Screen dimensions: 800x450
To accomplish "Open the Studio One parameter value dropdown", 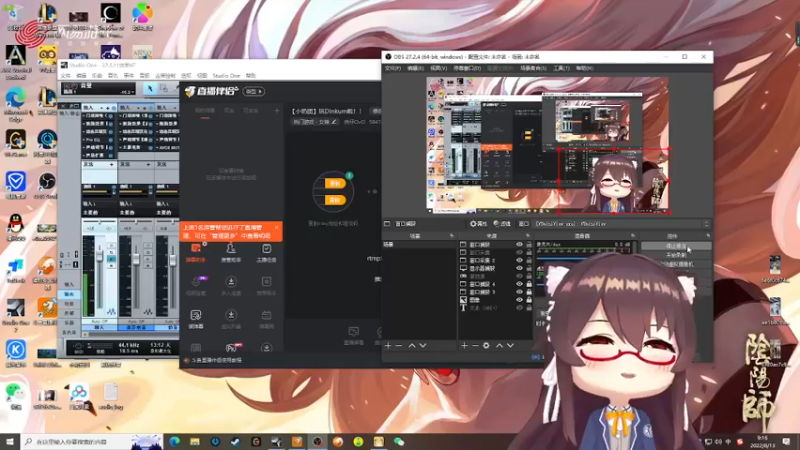I will (x=134, y=92).
